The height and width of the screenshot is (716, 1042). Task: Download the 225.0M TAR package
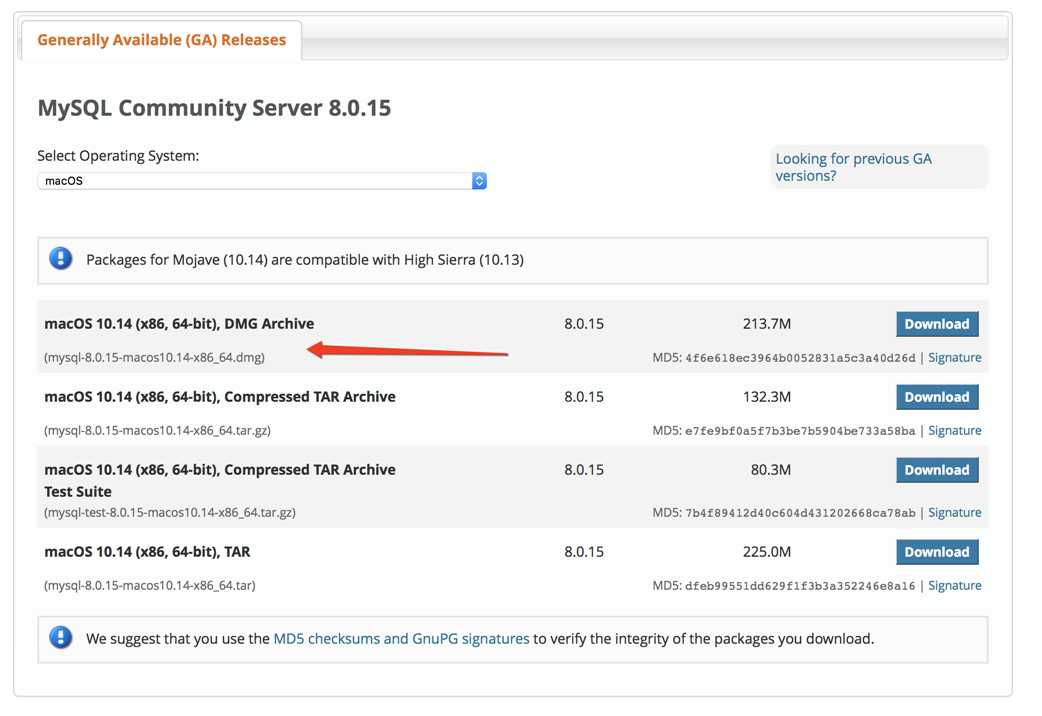(937, 552)
